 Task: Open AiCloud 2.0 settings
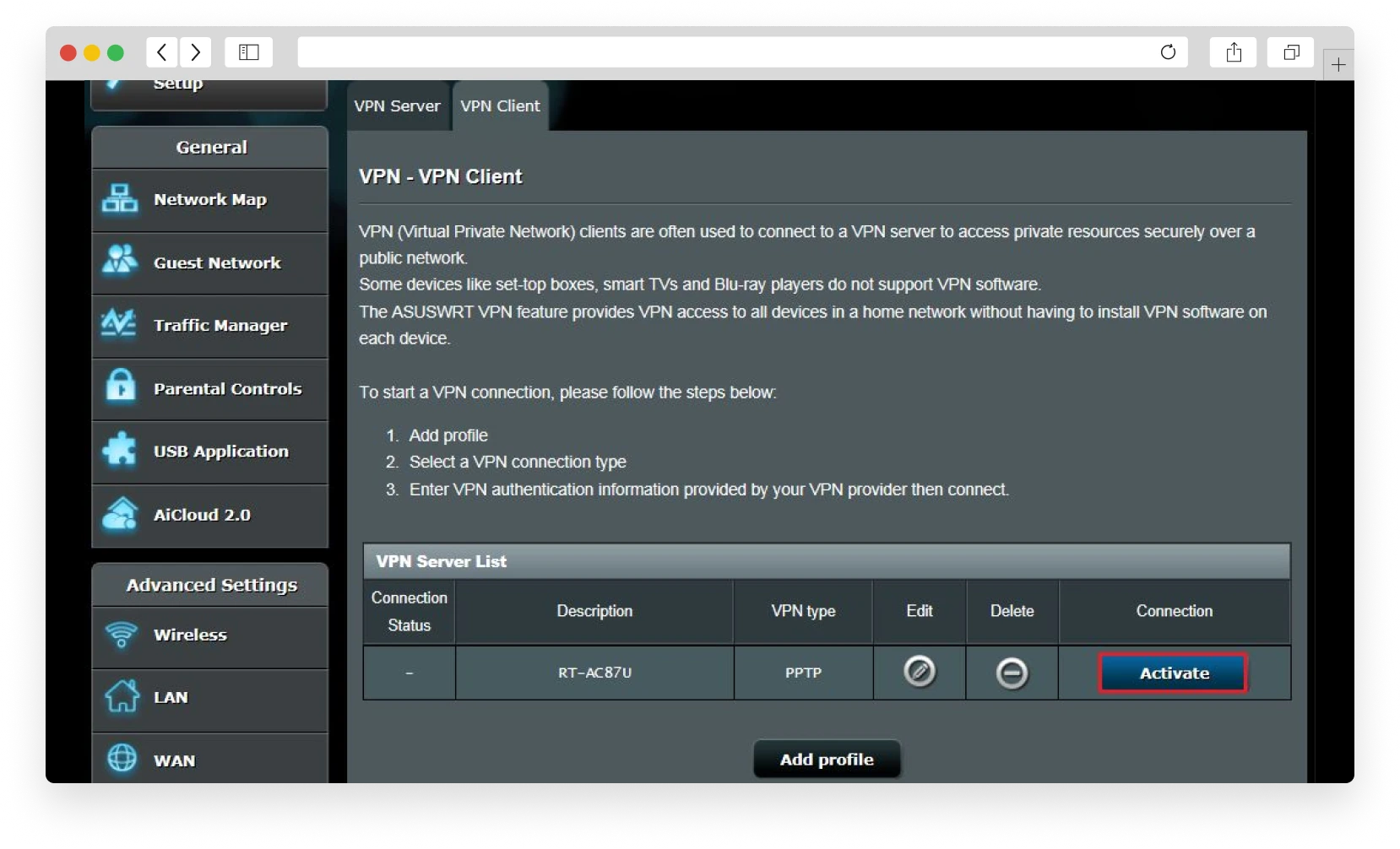pos(120,514)
